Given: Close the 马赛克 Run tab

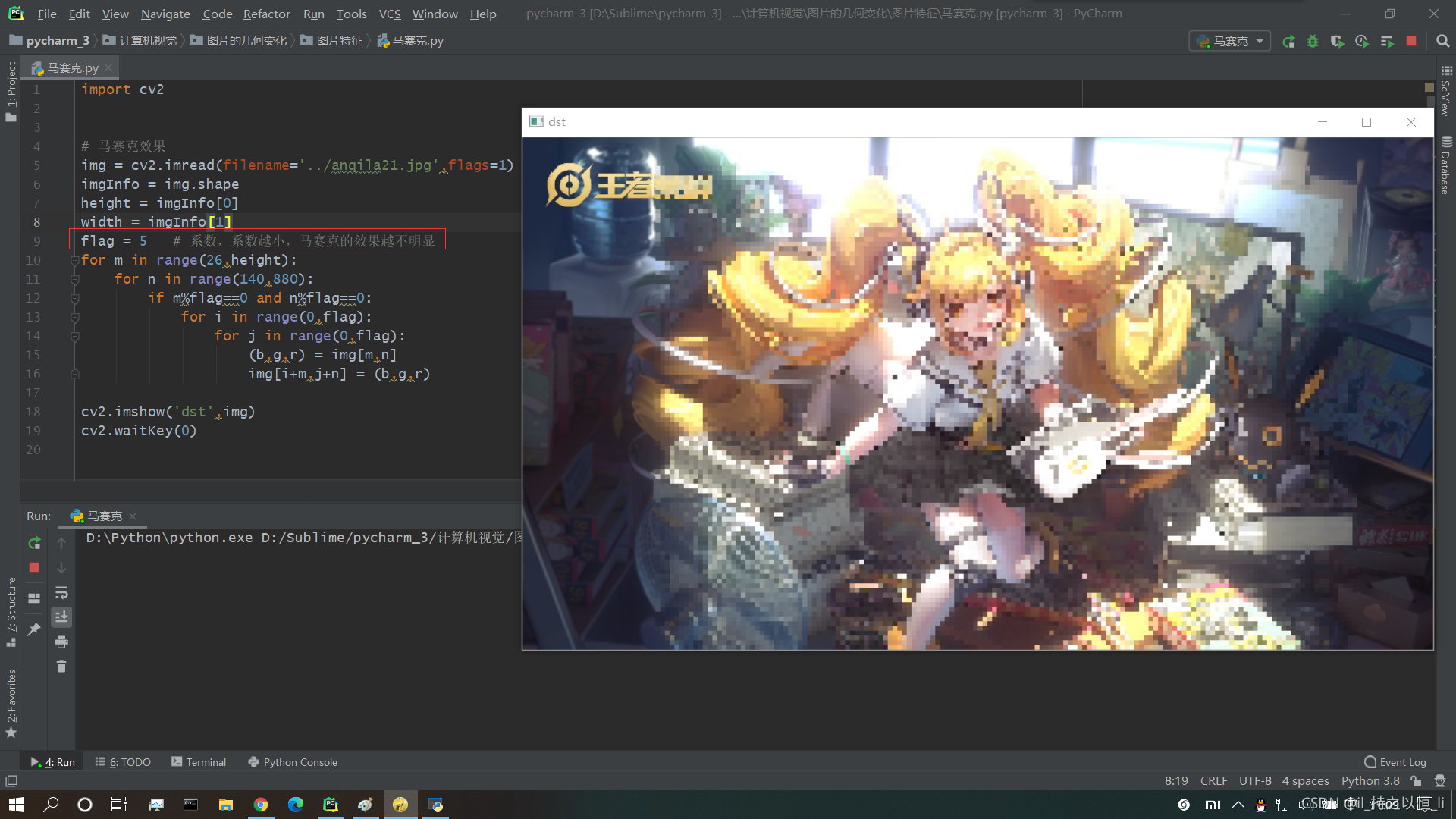Looking at the screenshot, I should 133,516.
